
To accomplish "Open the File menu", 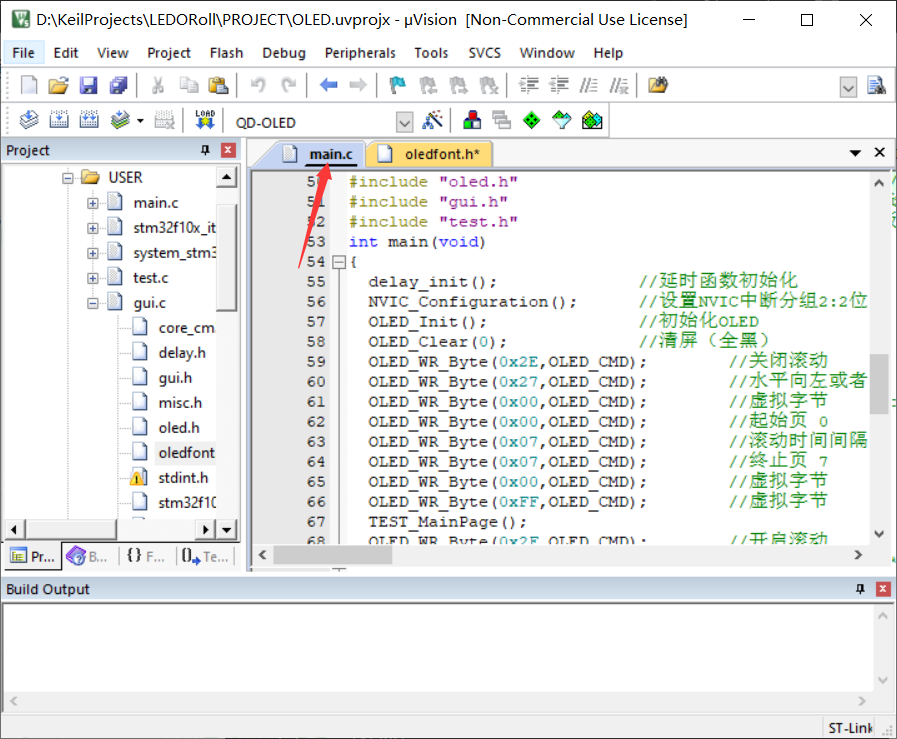I will 23,53.
